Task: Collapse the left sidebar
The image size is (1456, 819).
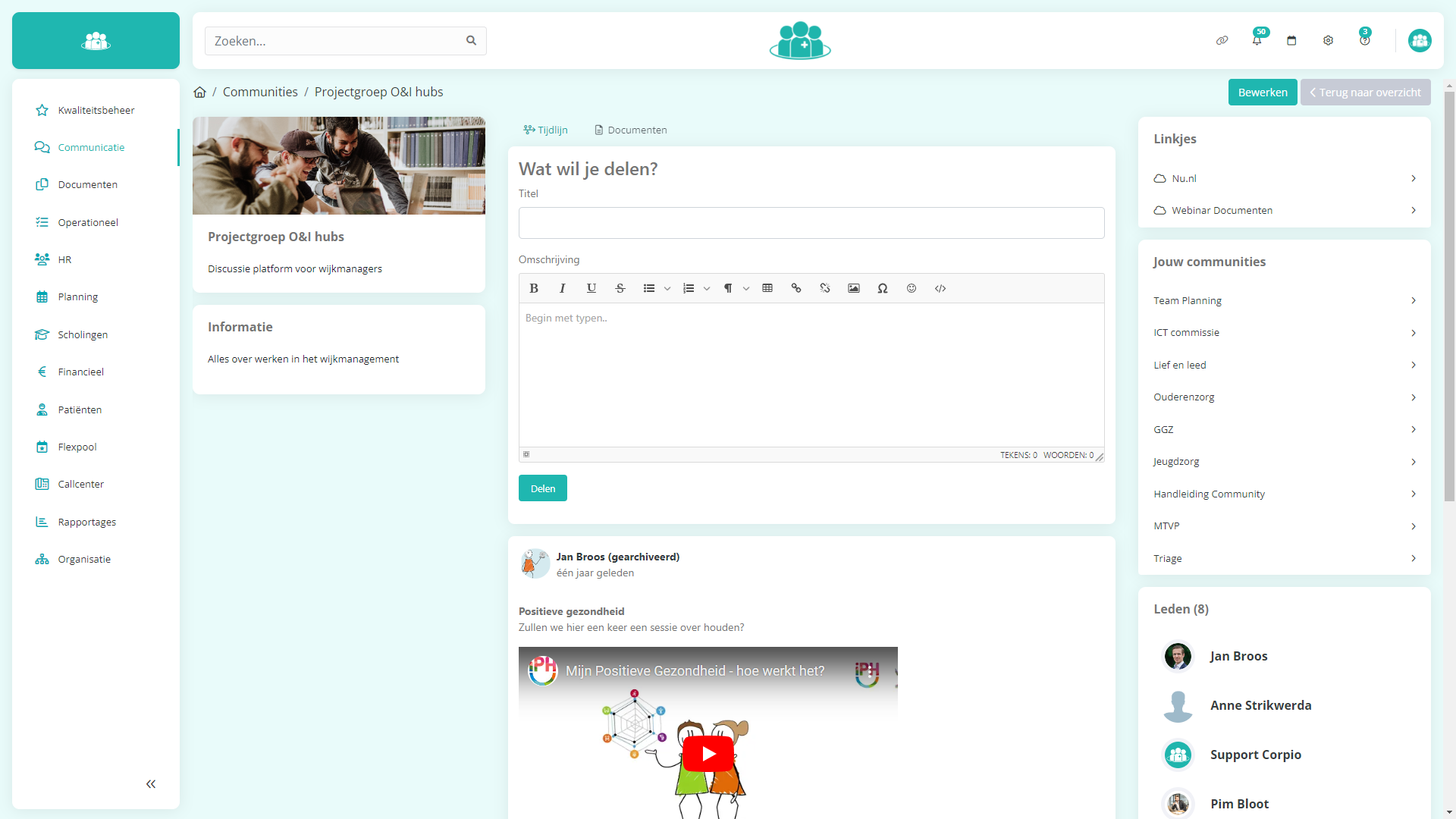Action: (151, 784)
